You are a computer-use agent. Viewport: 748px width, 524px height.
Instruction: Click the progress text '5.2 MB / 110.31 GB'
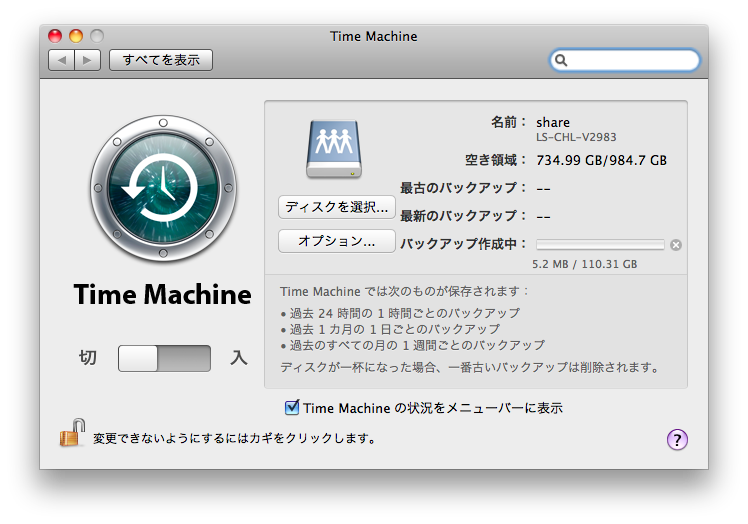point(585,264)
